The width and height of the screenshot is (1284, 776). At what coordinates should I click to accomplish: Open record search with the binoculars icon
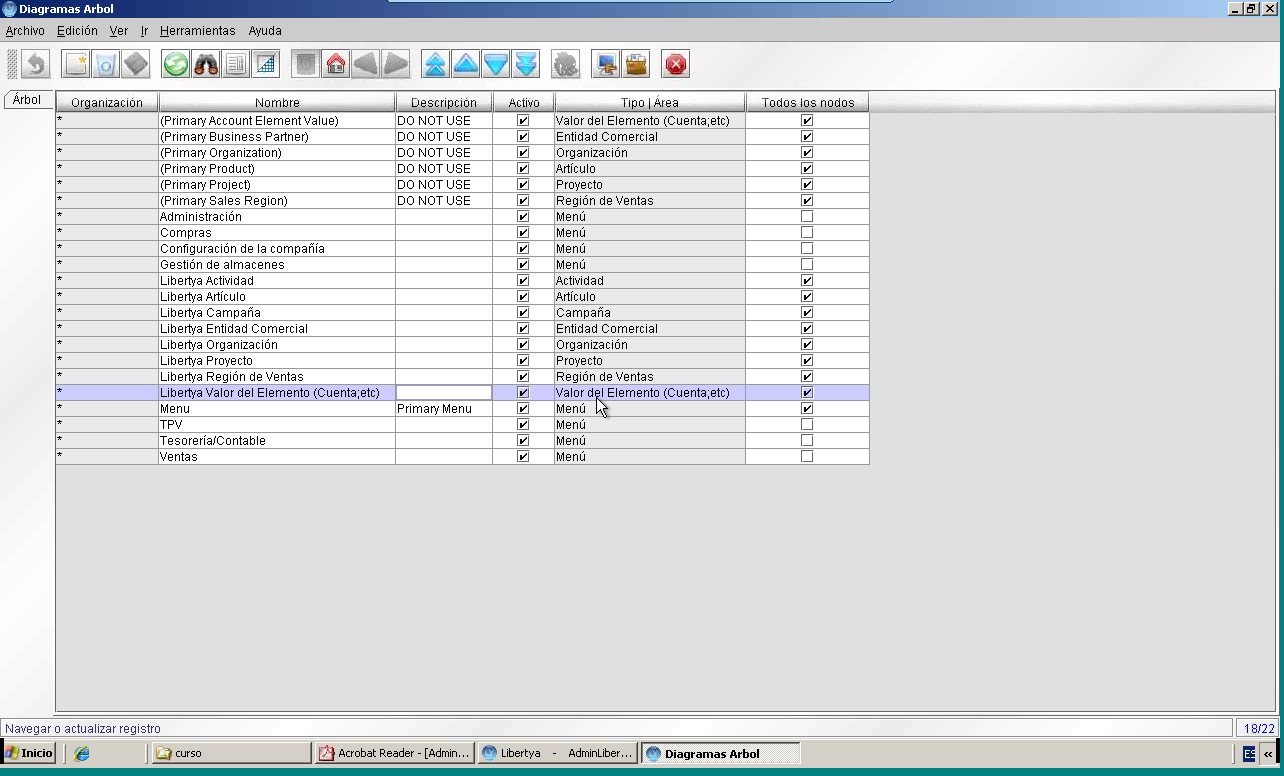(206, 65)
